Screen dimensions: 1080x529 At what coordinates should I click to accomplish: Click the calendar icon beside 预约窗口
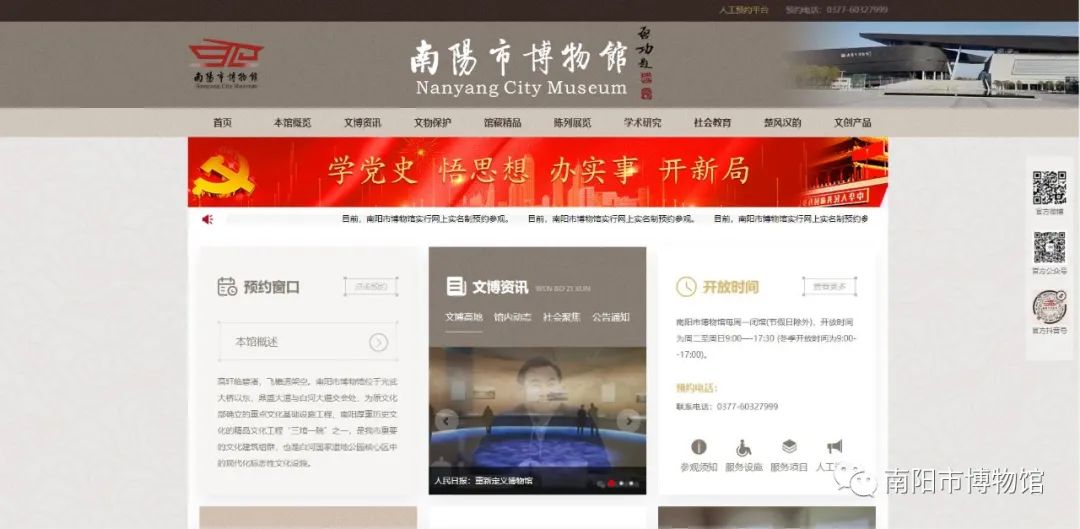click(x=227, y=287)
